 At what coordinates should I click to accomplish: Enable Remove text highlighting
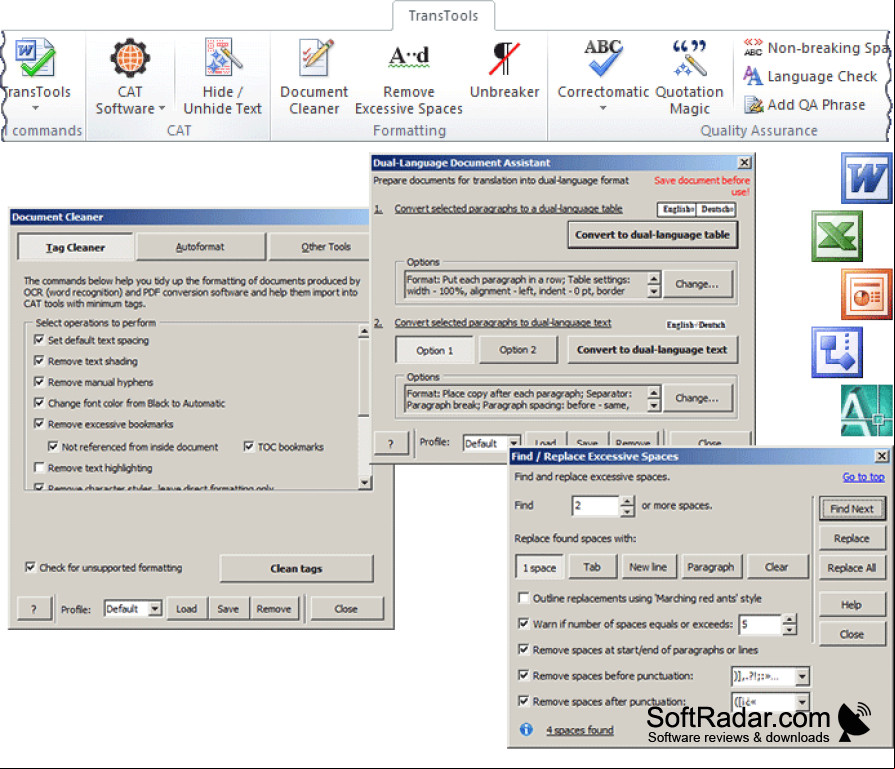[x=39, y=468]
